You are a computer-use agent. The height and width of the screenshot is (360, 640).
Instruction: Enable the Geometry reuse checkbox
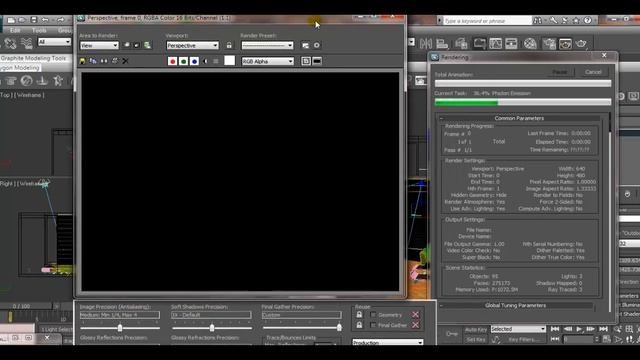(373, 315)
